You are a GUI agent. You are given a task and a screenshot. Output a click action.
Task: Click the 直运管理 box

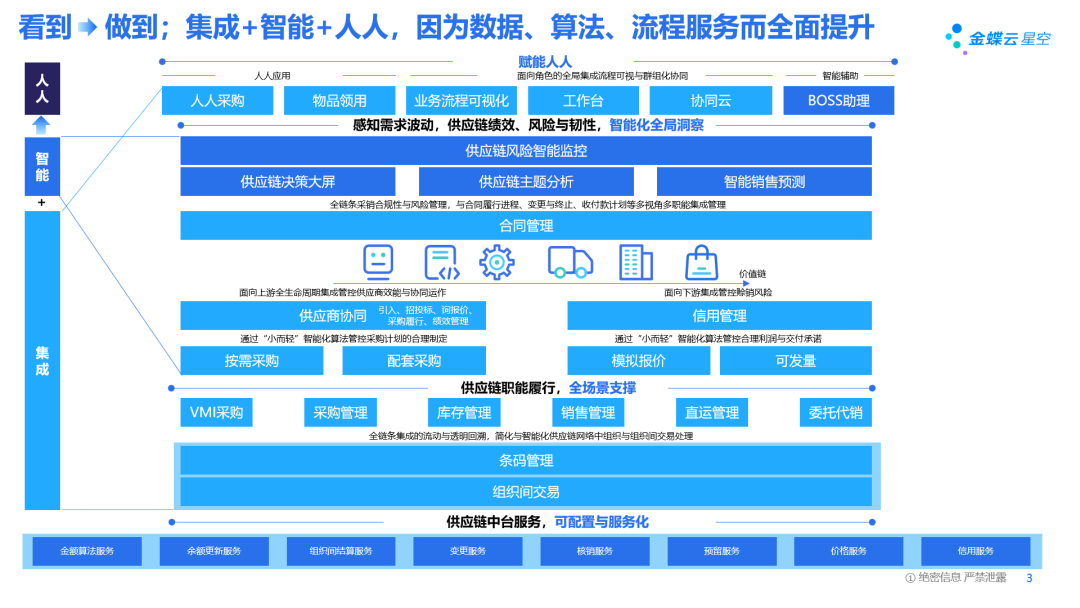coord(712,412)
